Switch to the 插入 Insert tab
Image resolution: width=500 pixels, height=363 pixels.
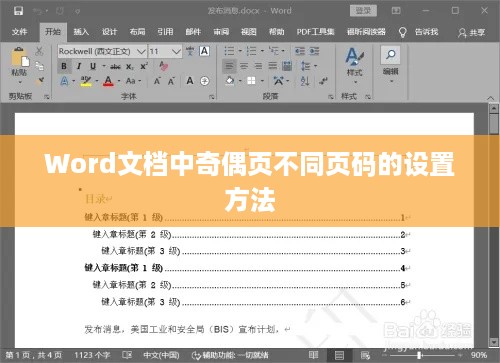tap(81, 32)
